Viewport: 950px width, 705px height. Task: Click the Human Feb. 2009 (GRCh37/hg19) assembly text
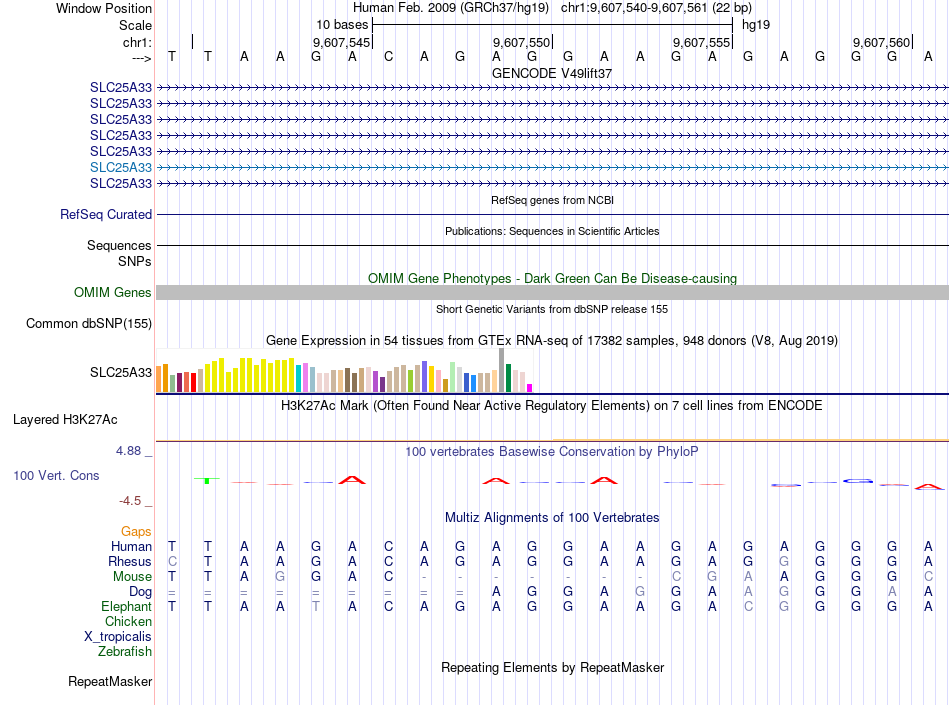451,8
